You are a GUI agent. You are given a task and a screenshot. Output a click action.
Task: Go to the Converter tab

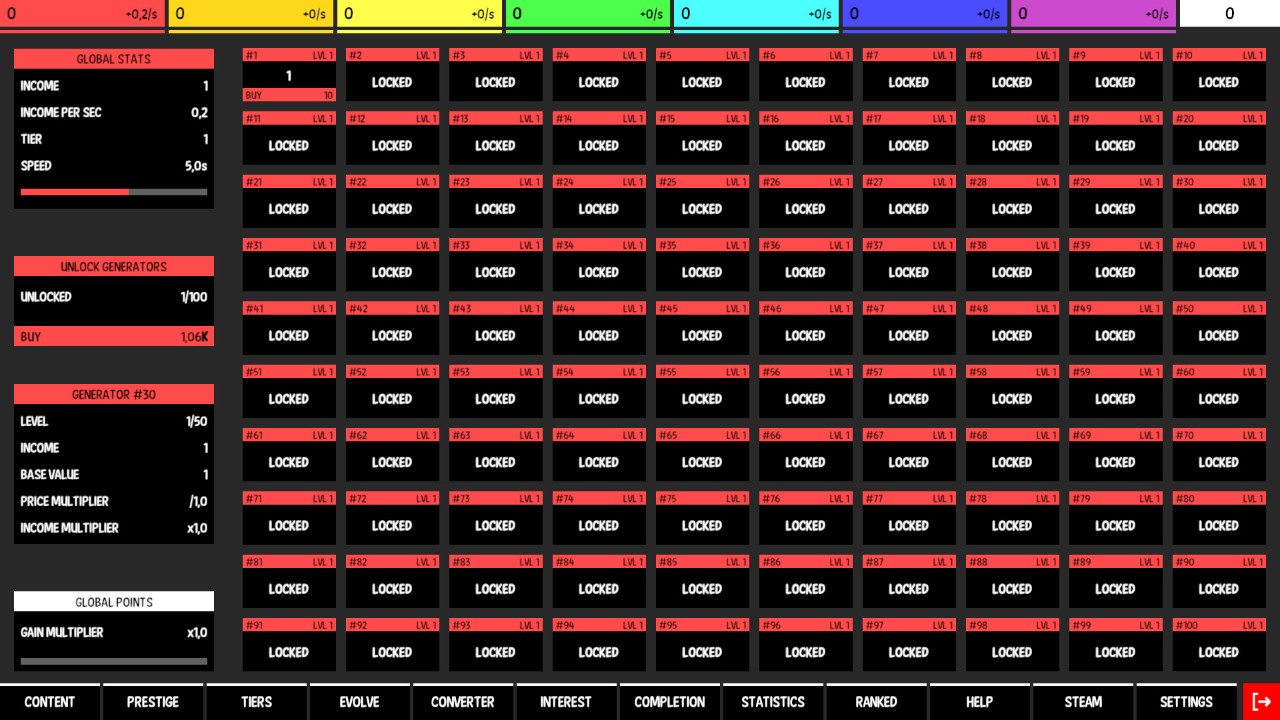click(462, 702)
